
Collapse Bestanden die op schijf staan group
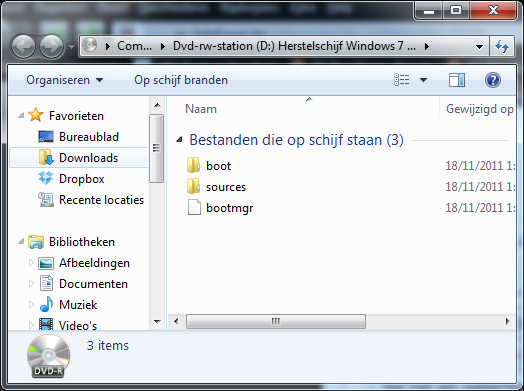tap(179, 139)
